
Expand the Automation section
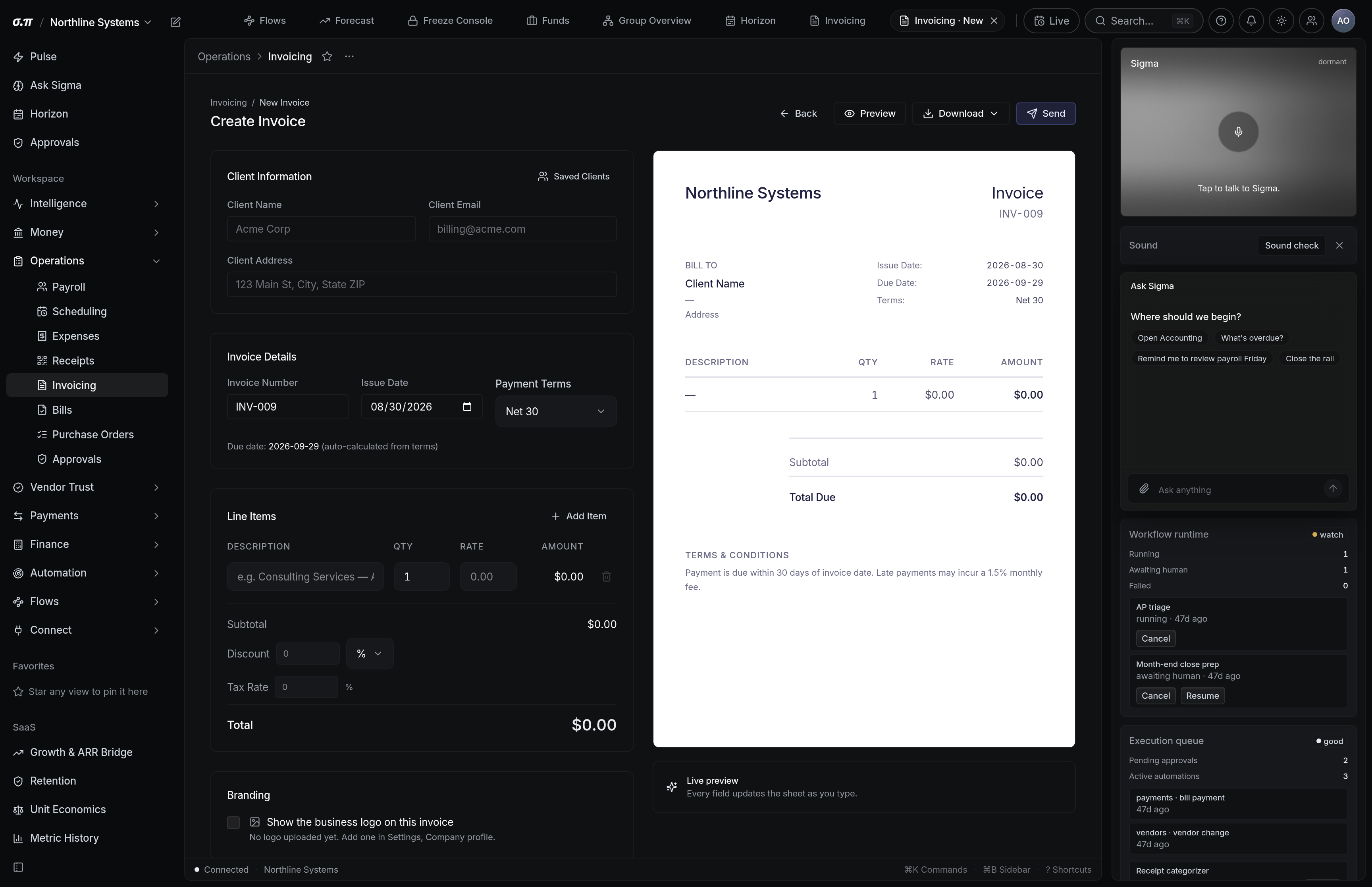pos(87,573)
